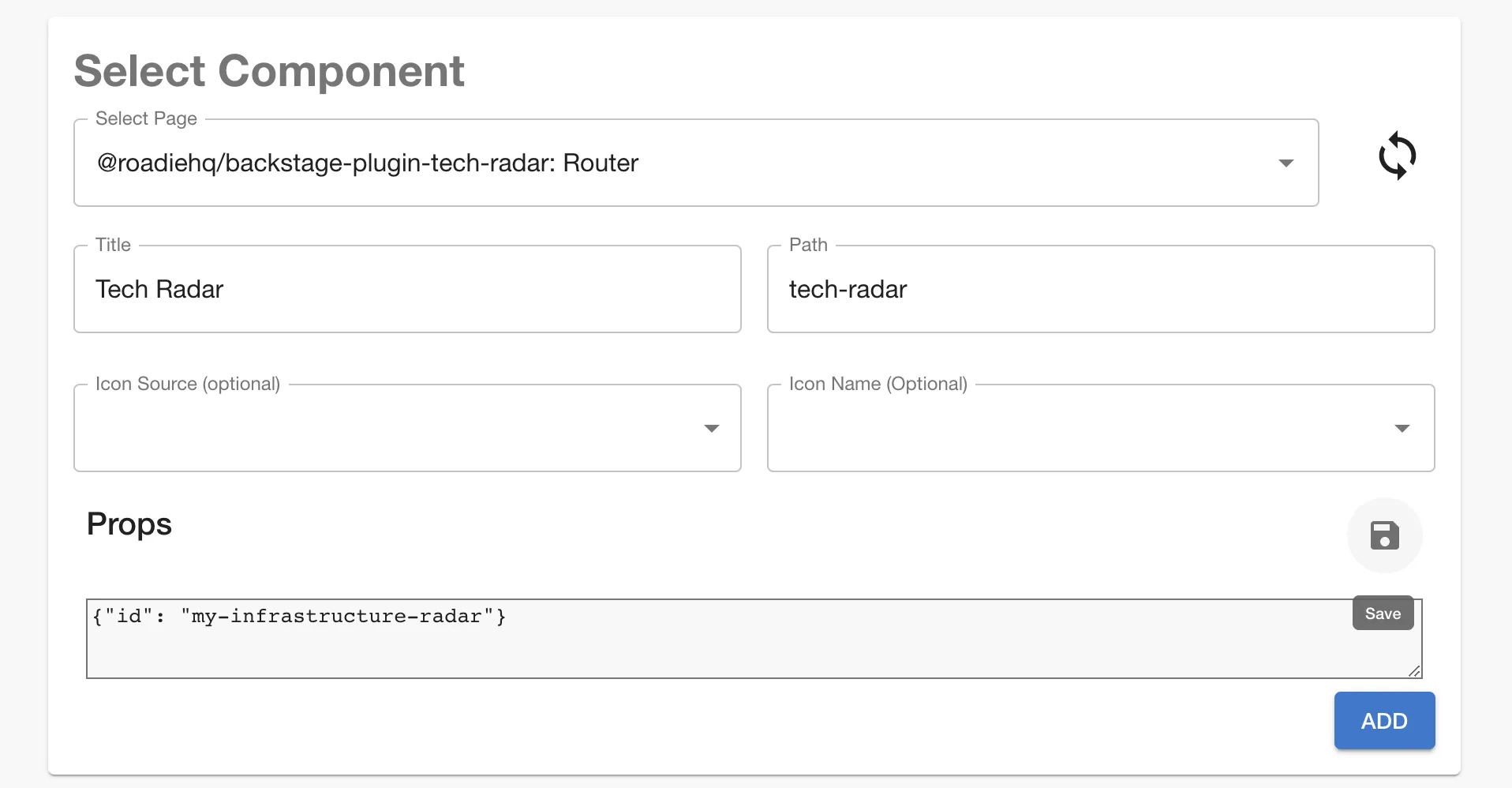Click the refresh pages icon

(x=1397, y=156)
